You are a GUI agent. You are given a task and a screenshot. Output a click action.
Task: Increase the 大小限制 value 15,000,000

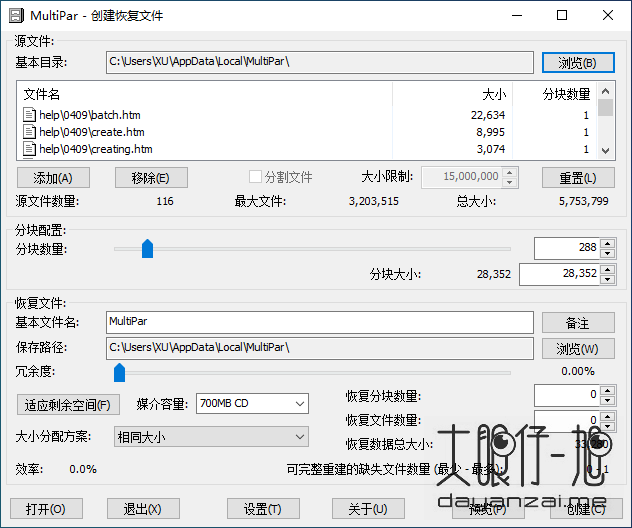point(510,173)
